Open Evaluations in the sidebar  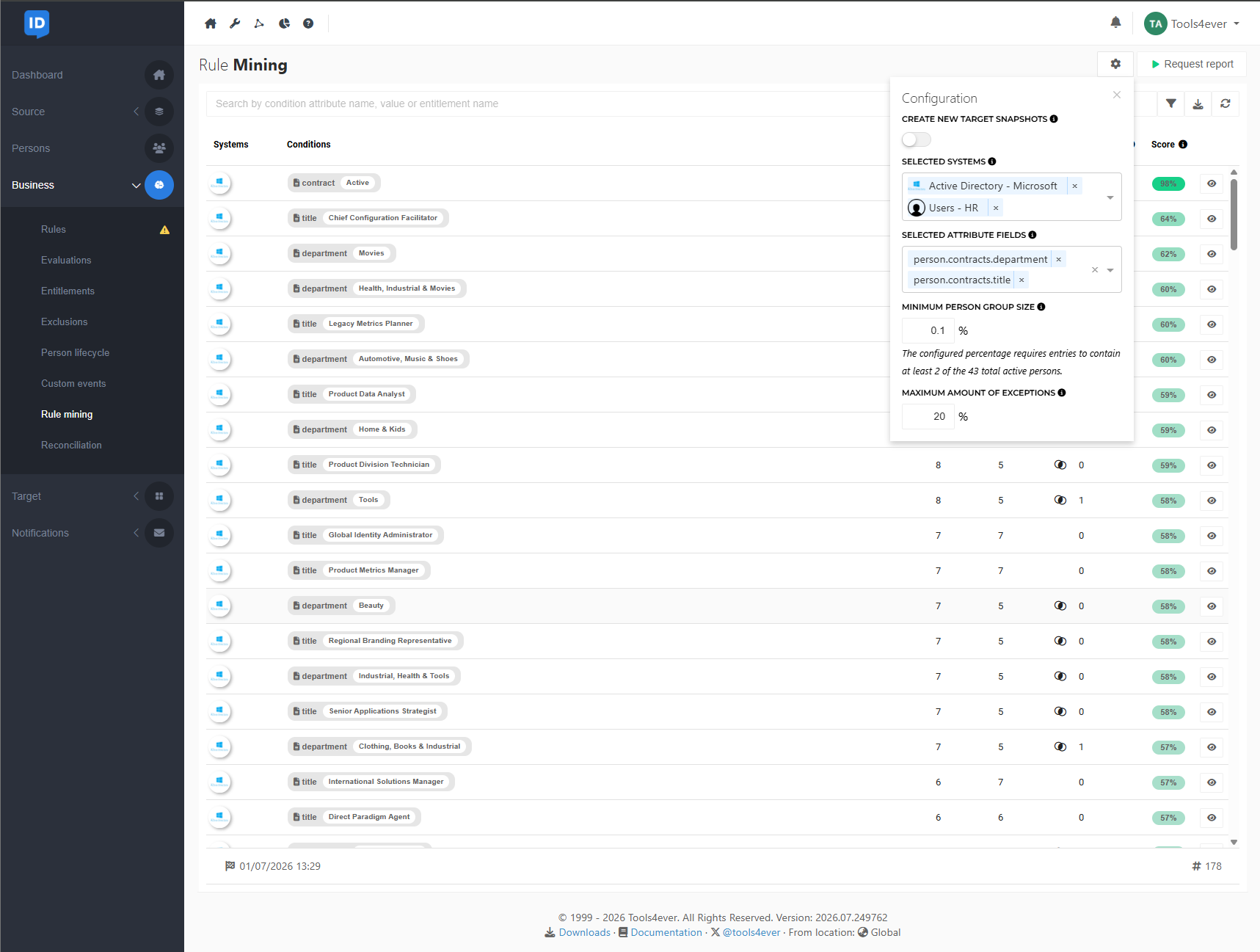[x=66, y=261]
